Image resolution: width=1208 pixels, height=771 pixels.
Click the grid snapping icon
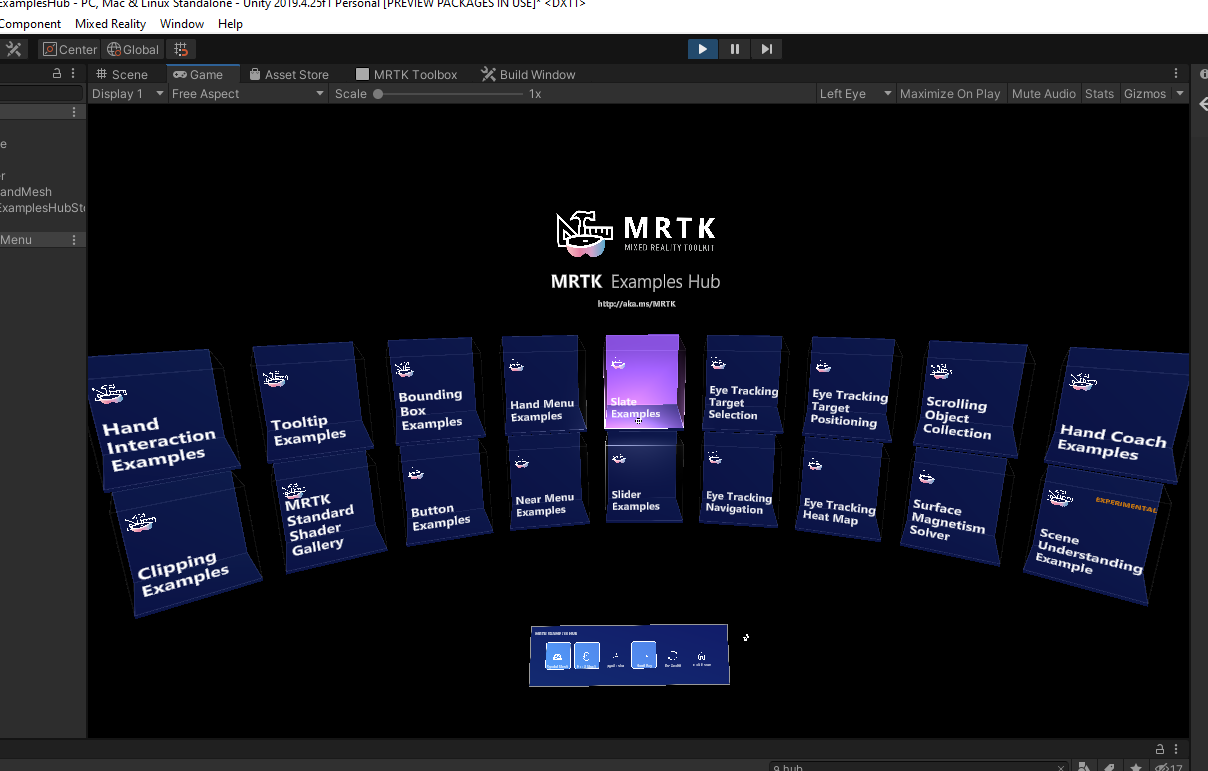(181, 49)
